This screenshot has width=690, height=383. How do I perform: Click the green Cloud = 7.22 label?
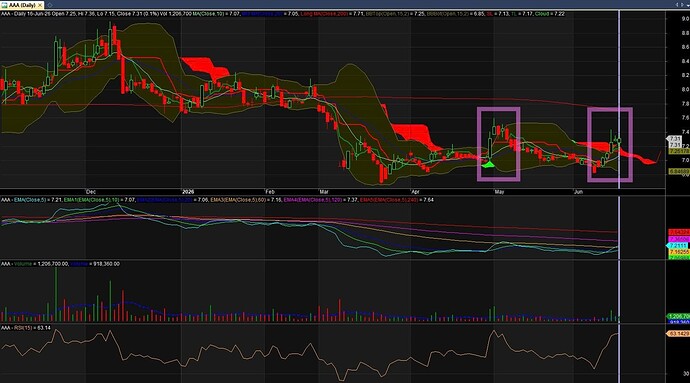[x=549, y=14]
